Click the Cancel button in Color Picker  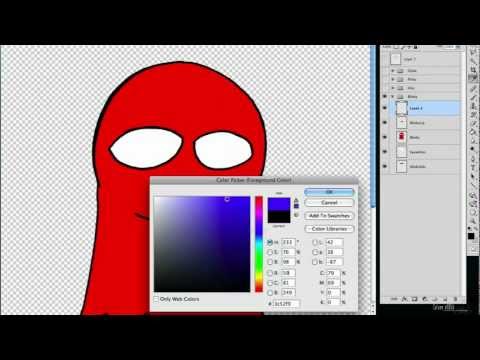[x=329, y=203]
